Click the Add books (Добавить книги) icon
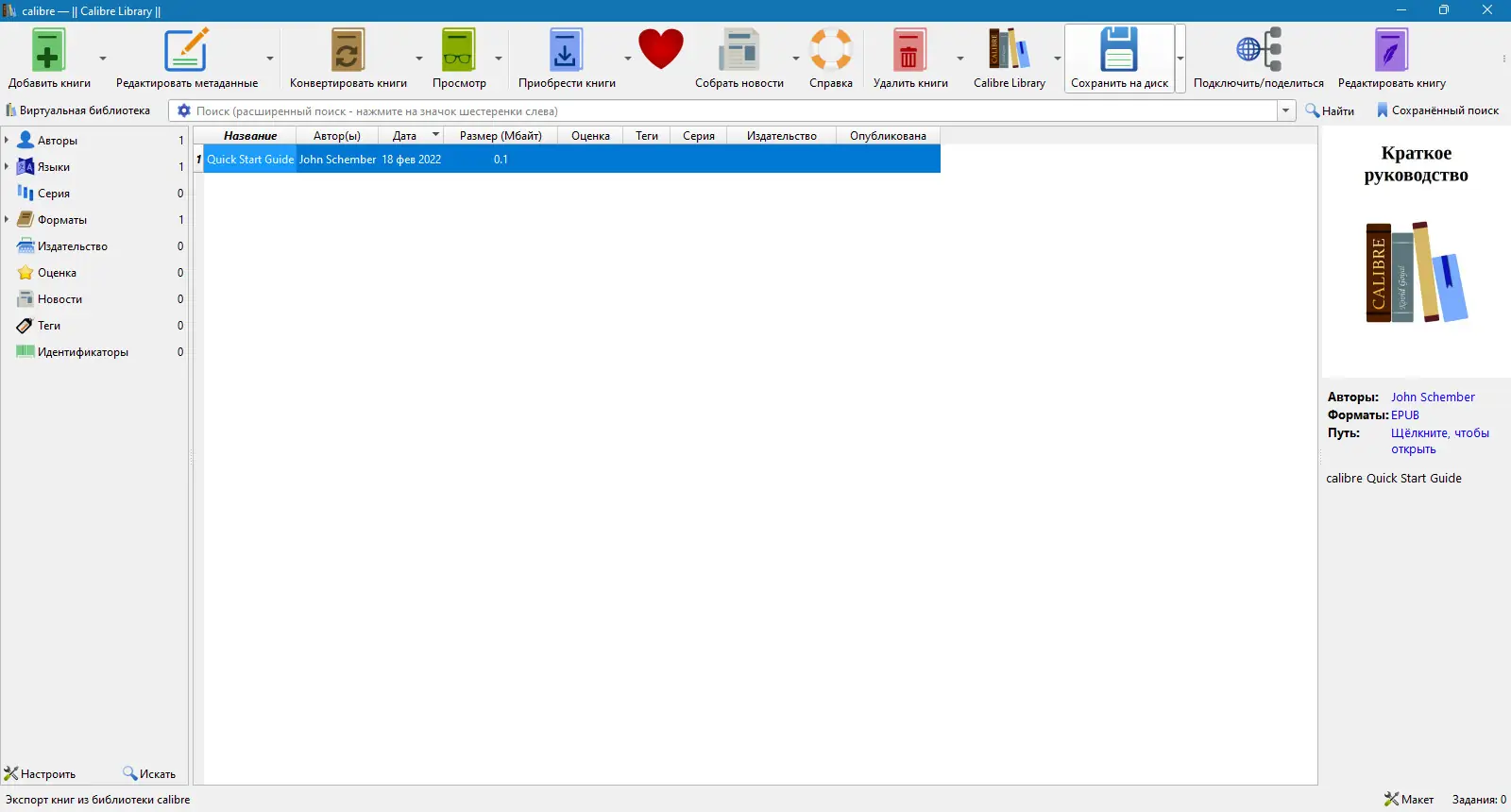Screen dimensions: 1511x812 (47, 50)
